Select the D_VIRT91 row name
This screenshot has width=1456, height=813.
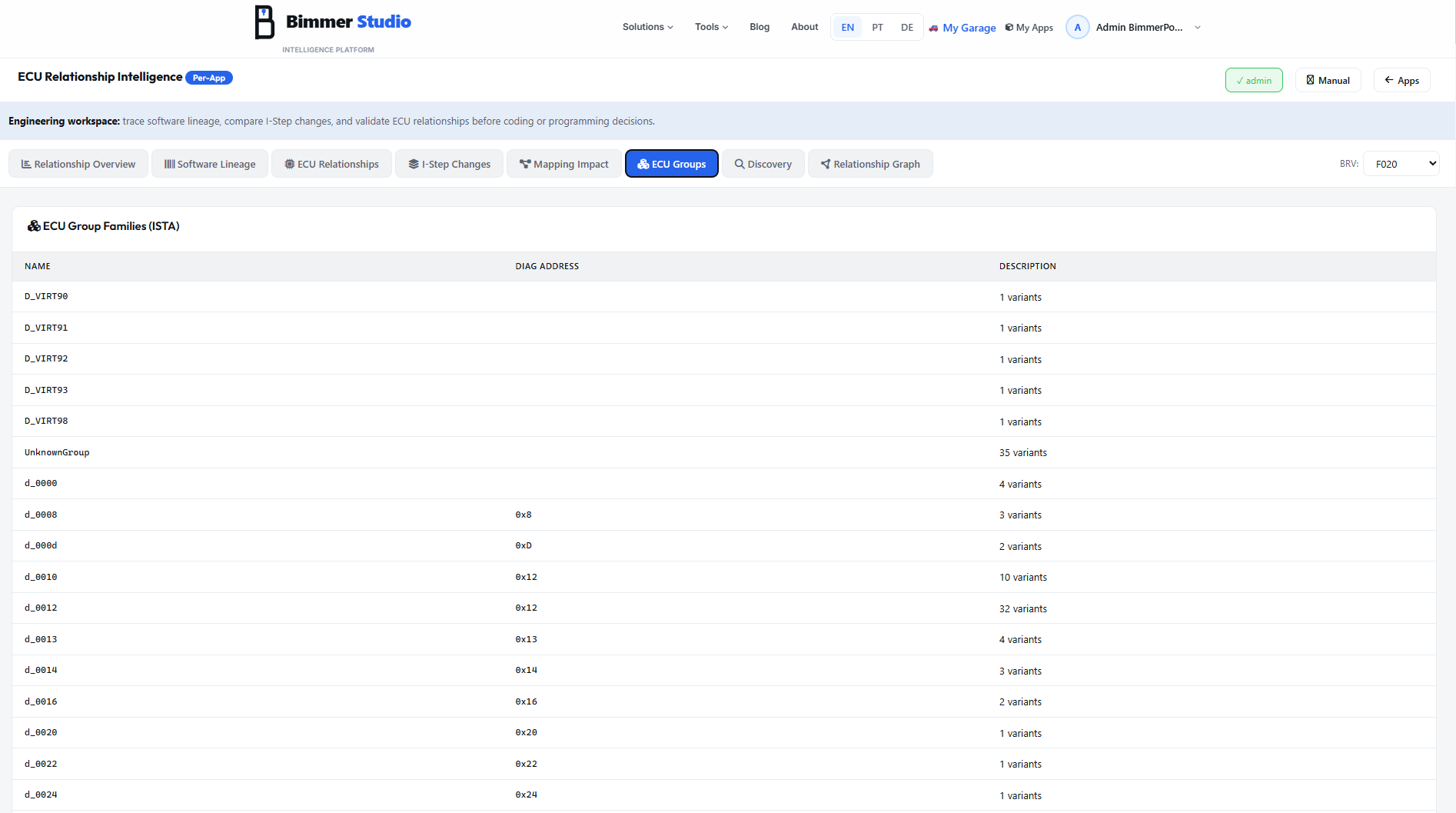[46, 328]
